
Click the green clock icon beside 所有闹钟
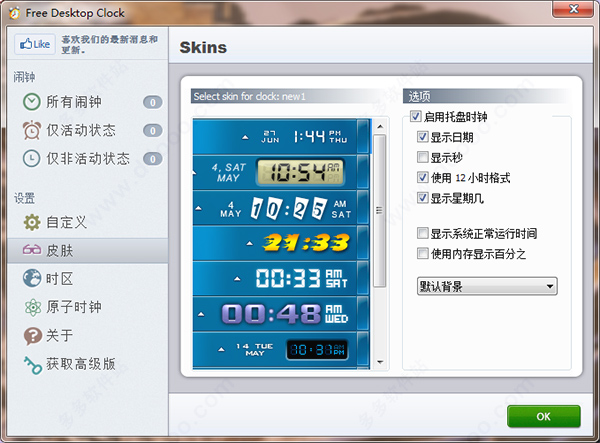(31, 102)
